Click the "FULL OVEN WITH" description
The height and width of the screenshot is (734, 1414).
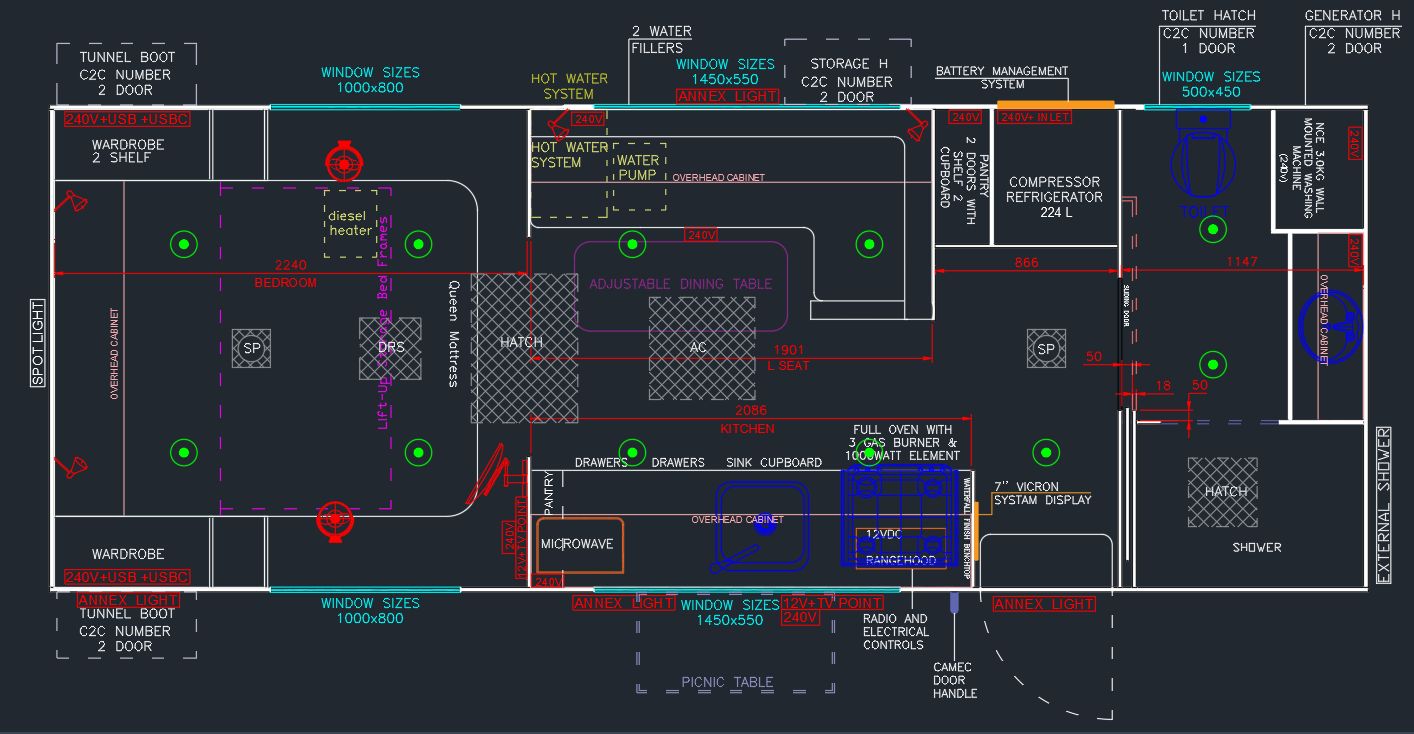(x=902, y=430)
